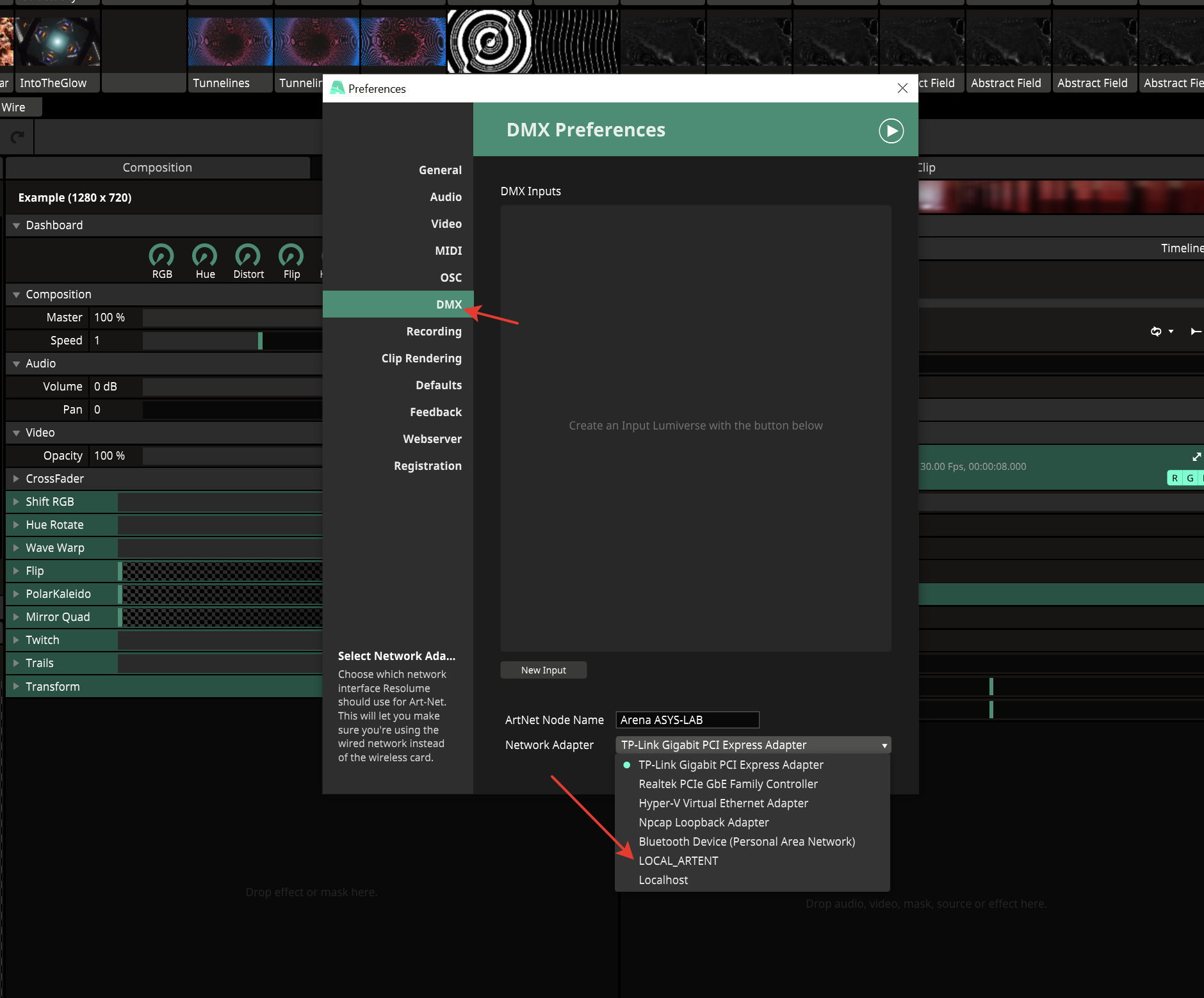Viewport: 1204px width, 998px height.
Task: Click the green G channel button
Action: point(1190,478)
